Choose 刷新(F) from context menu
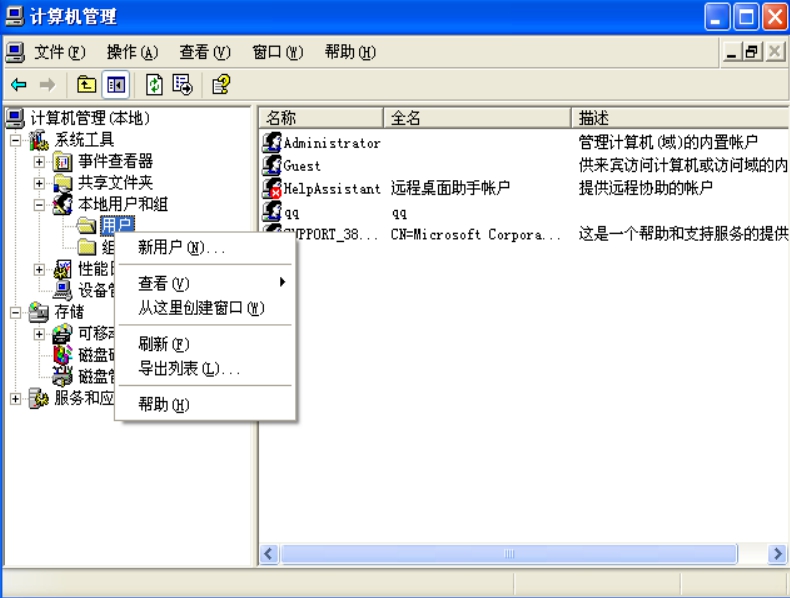The width and height of the screenshot is (790, 598). (x=206, y=344)
